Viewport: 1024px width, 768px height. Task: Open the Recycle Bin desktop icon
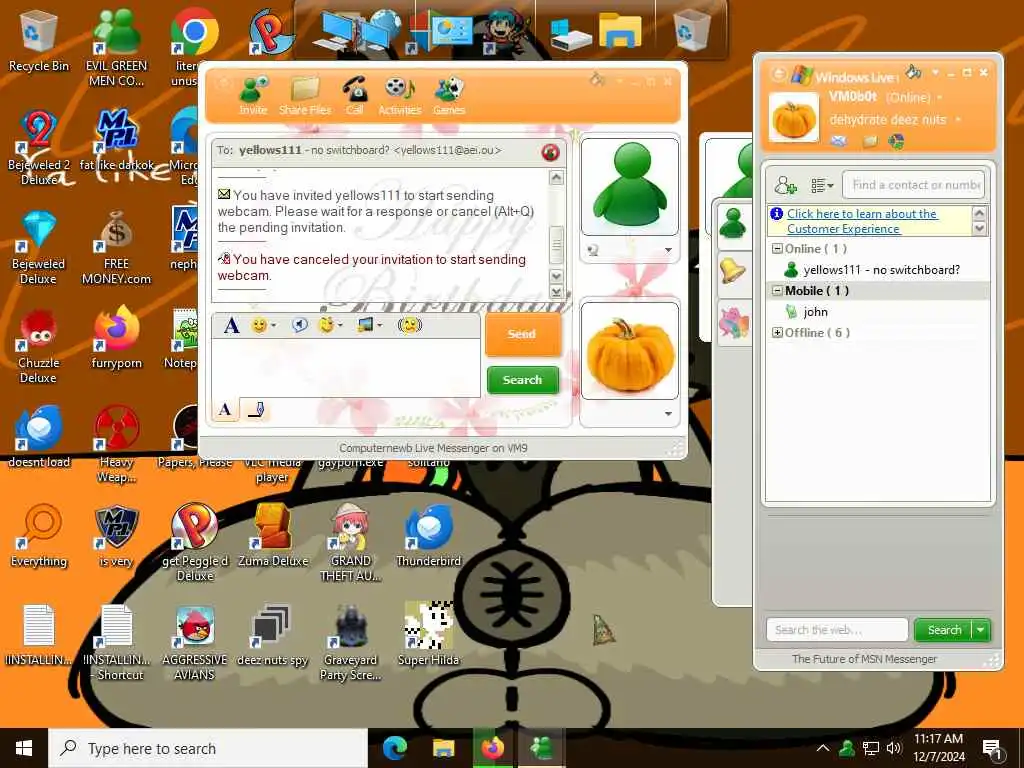[39, 40]
